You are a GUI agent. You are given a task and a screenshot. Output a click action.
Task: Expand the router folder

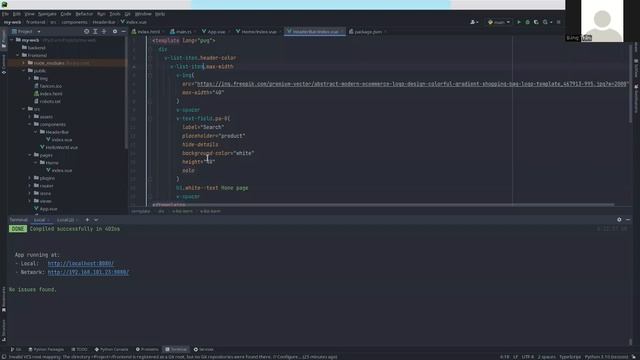tap(30, 186)
